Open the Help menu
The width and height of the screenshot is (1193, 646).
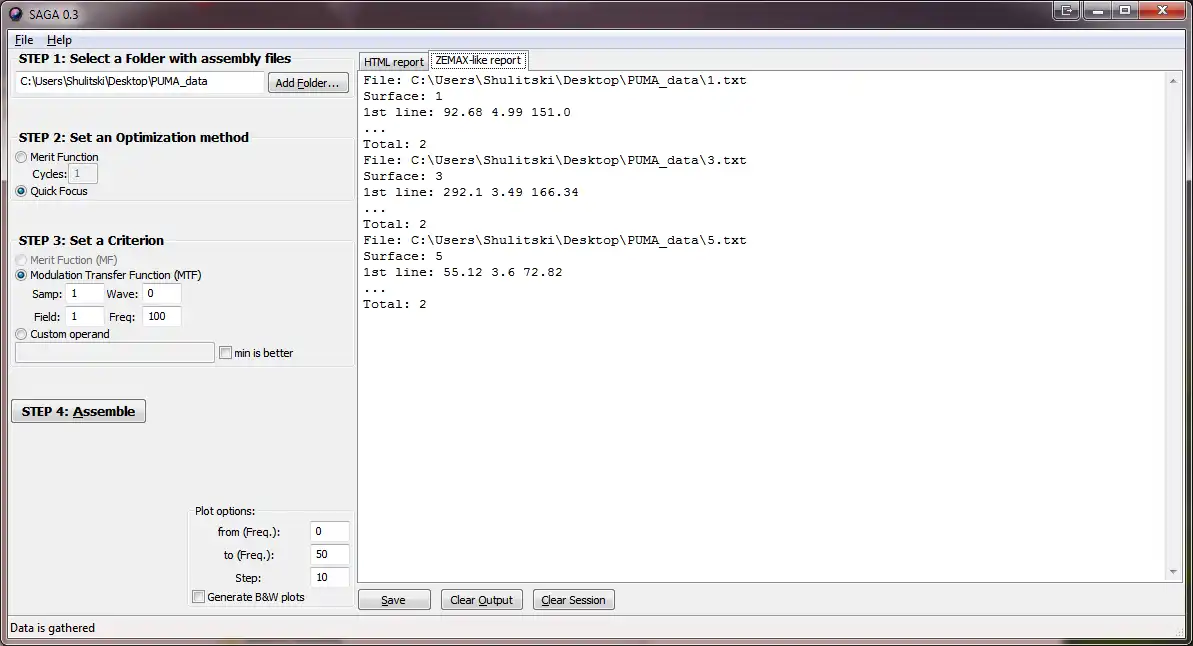coord(59,40)
